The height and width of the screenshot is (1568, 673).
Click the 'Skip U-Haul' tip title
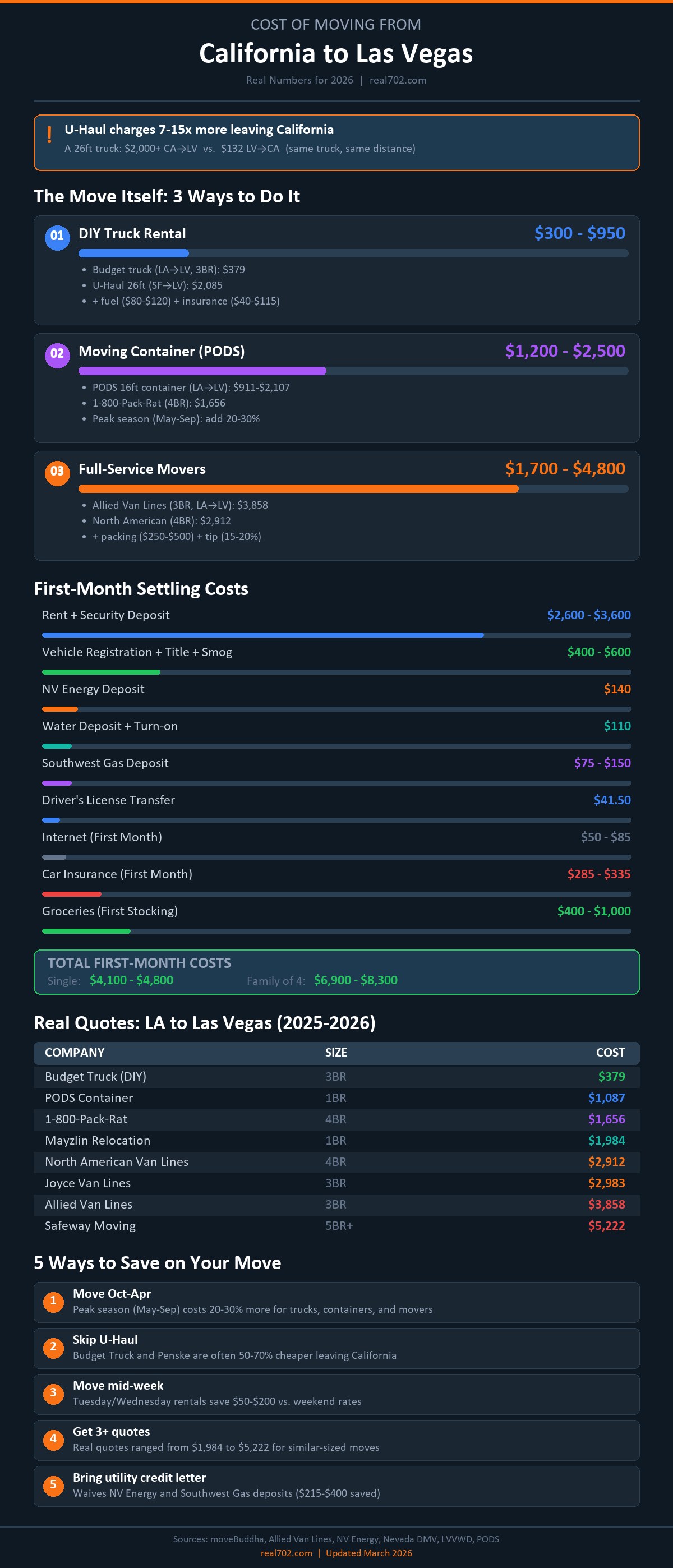tap(105, 1340)
